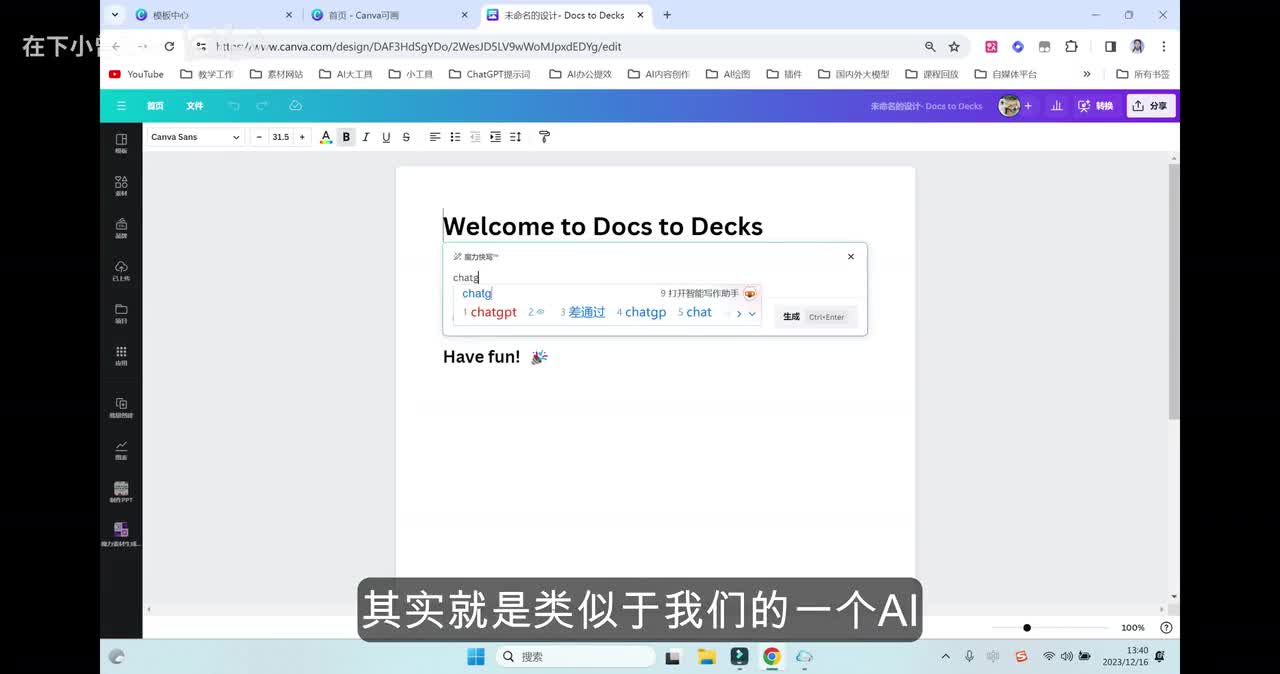Open the Elements panel in the sidebar
1280x674 pixels.
[x=121, y=185]
